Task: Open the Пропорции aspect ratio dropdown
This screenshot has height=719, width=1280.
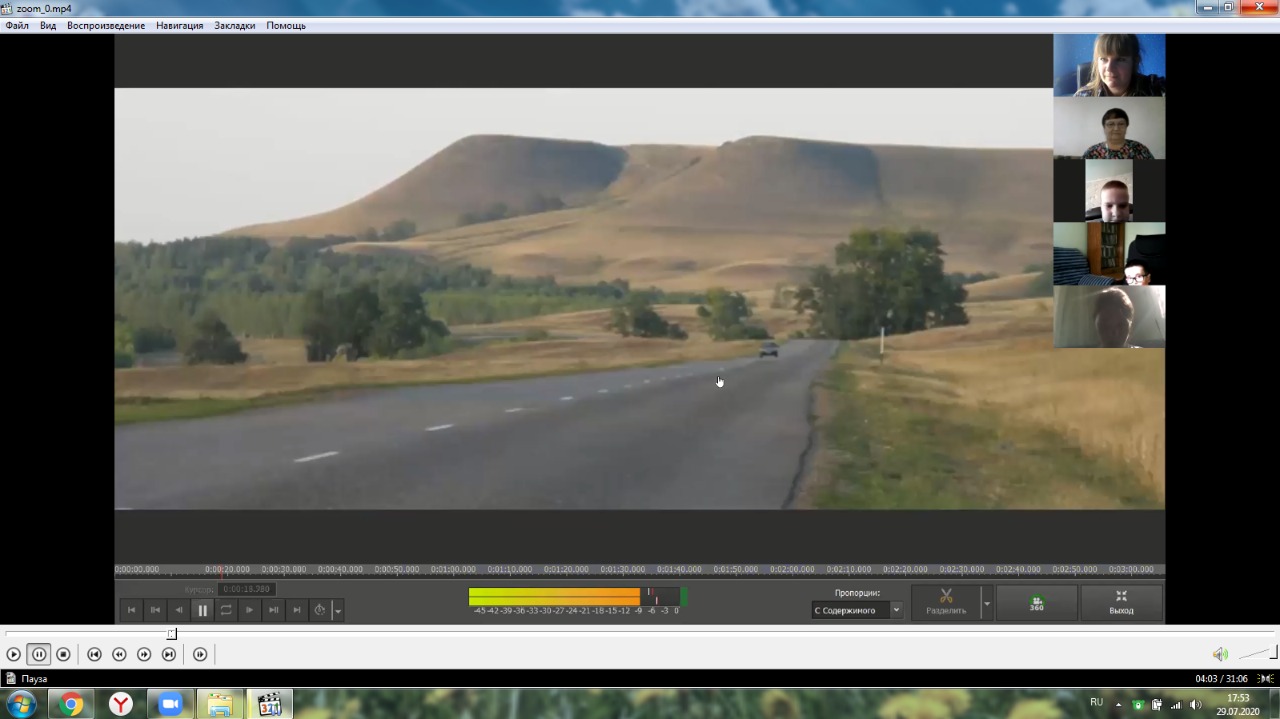Action: pyautogui.click(x=856, y=610)
